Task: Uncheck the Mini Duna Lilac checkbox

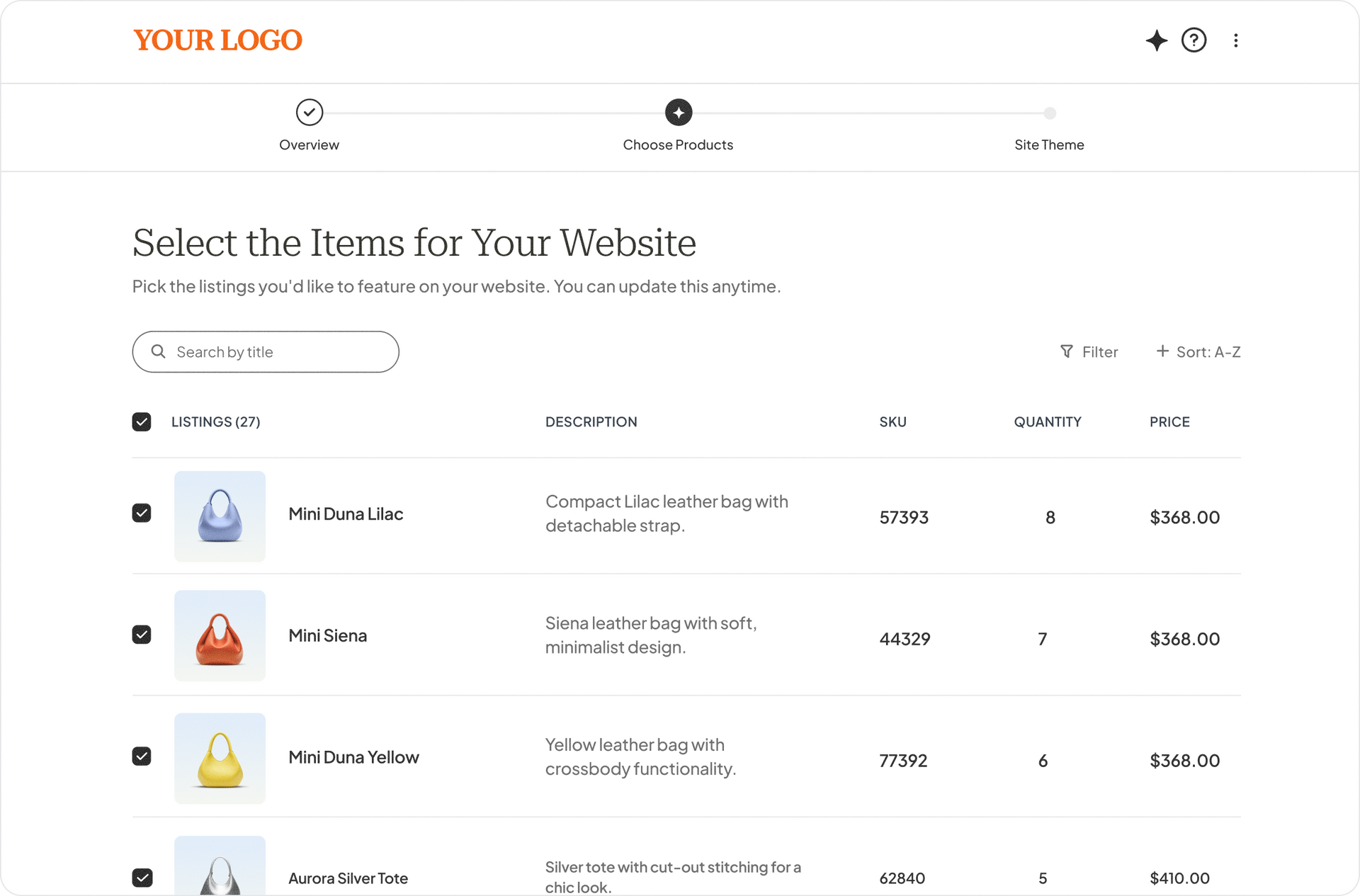Action: tap(142, 513)
